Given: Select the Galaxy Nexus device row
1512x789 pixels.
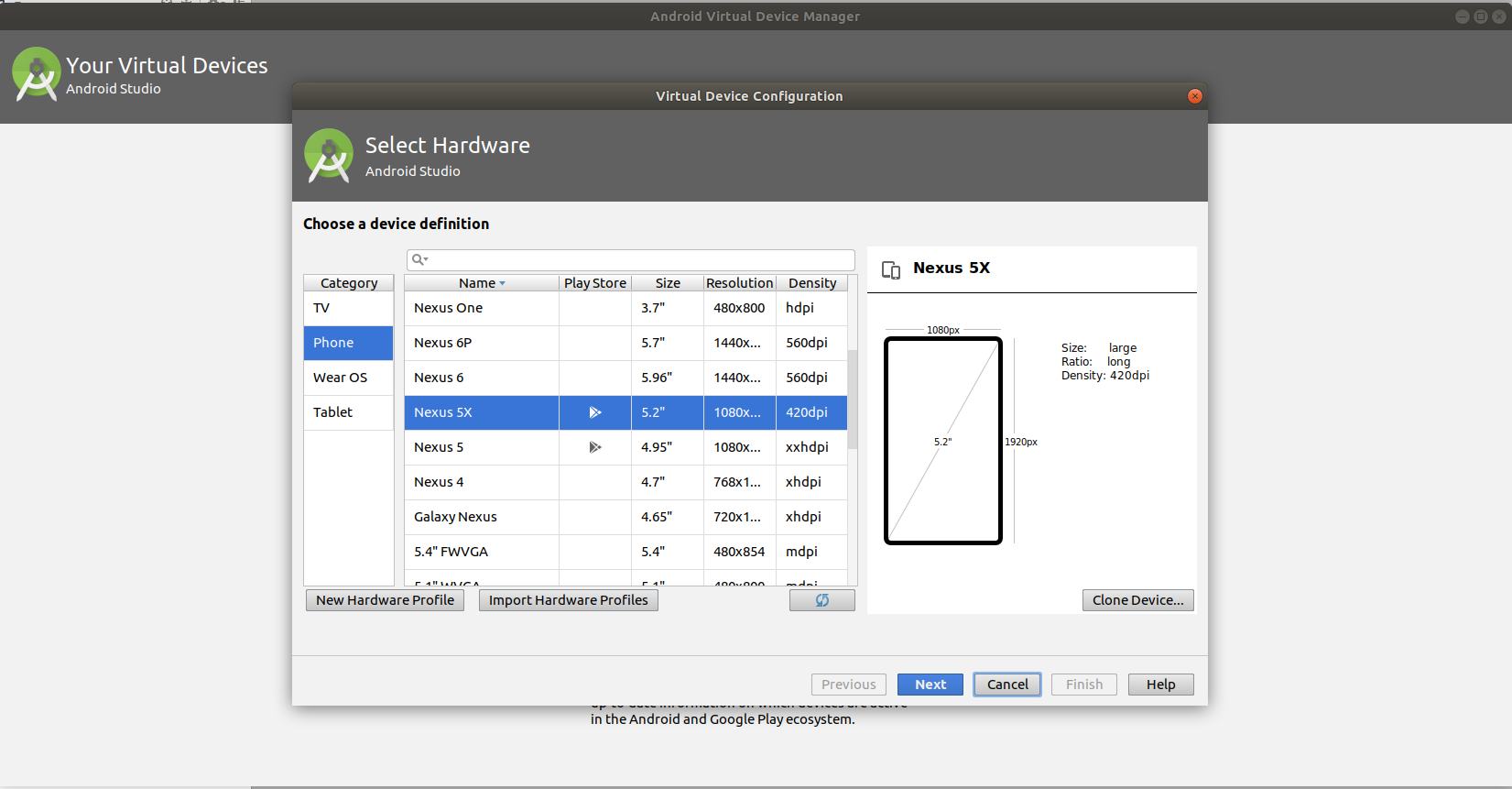Looking at the screenshot, I should 625,517.
